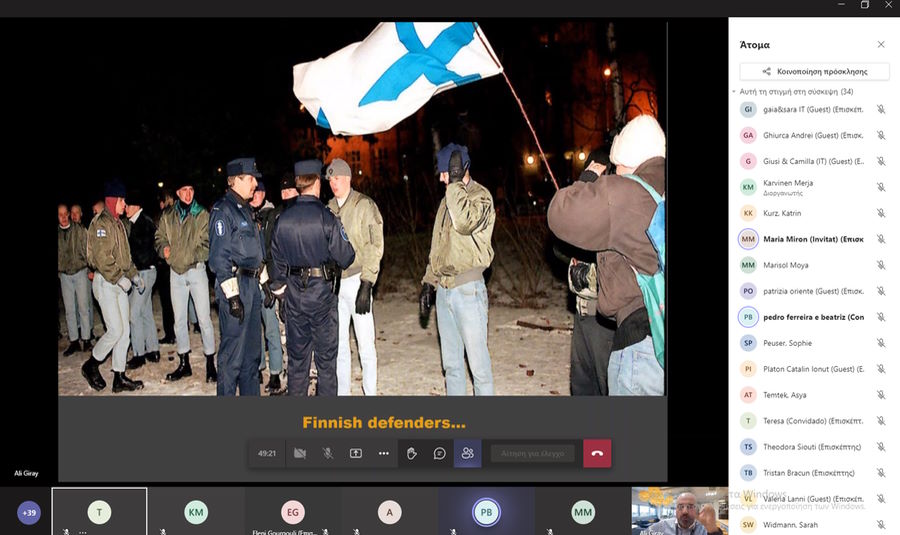Screen dimensions: 900x535
Task: Open the share screen tray
Action: tap(355, 453)
